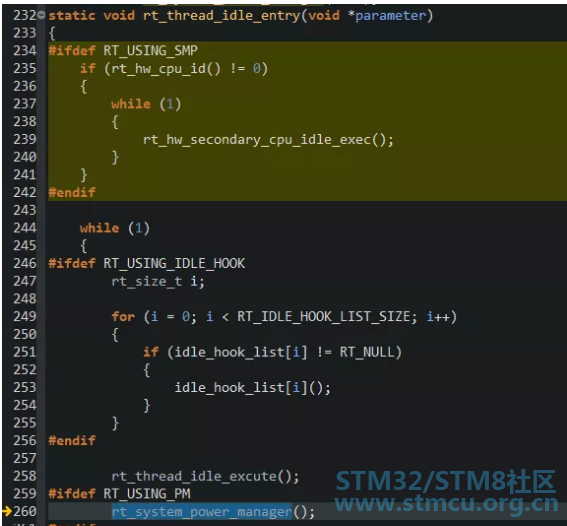Place cursor on while (1) at line 244
This screenshot has width=567, height=526.
115,228
